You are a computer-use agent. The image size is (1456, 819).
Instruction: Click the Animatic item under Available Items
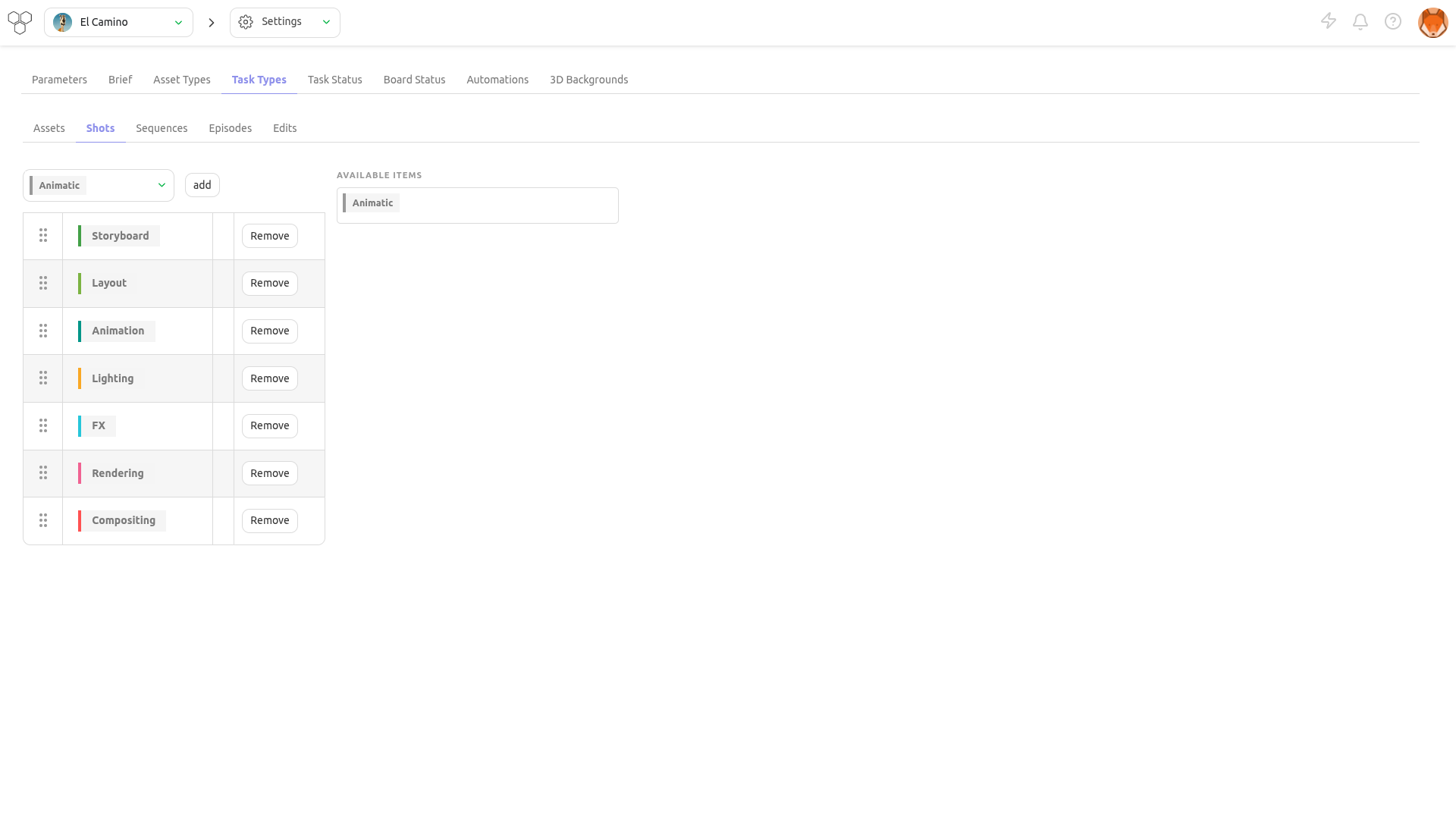click(372, 202)
